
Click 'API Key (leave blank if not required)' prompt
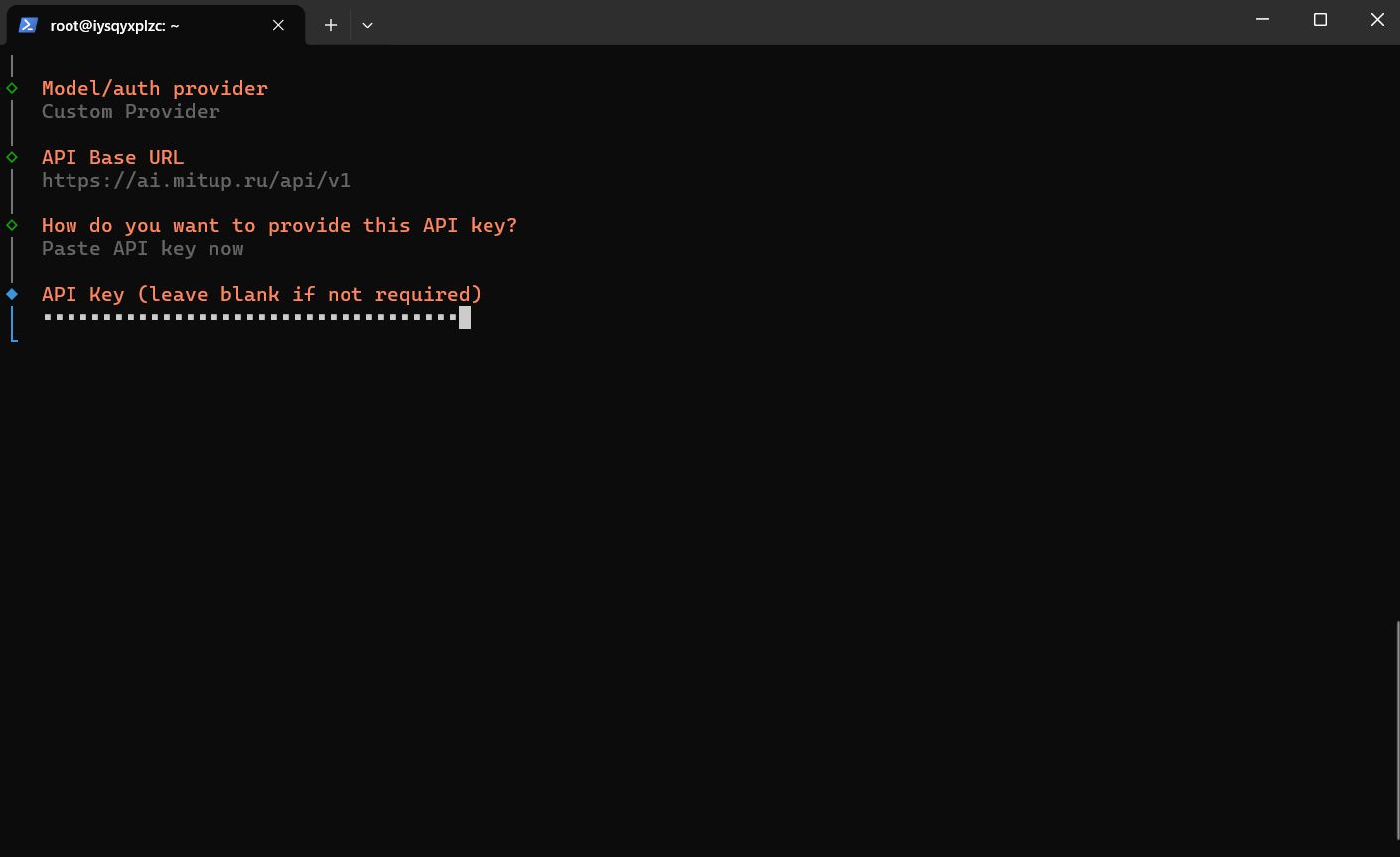pyautogui.click(x=261, y=294)
